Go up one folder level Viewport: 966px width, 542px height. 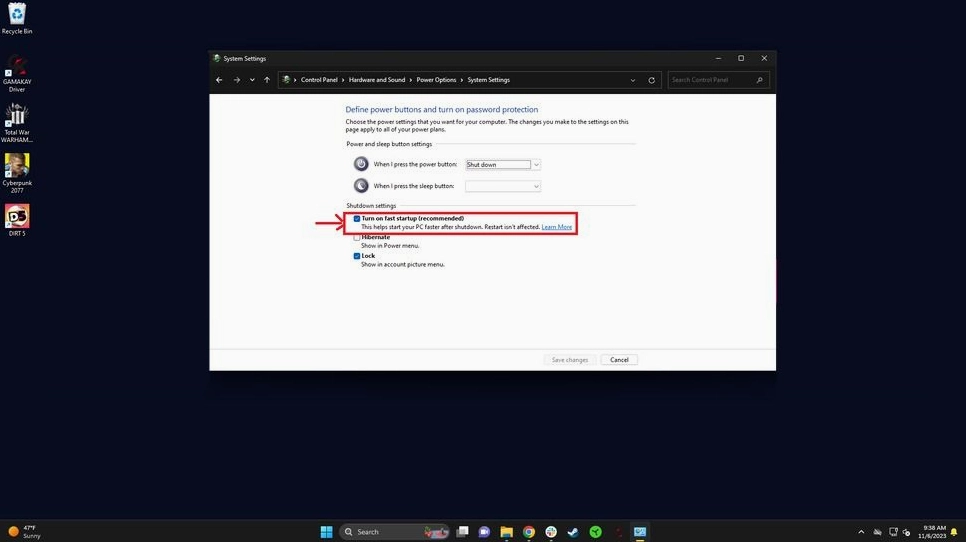click(x=267, y=80)
